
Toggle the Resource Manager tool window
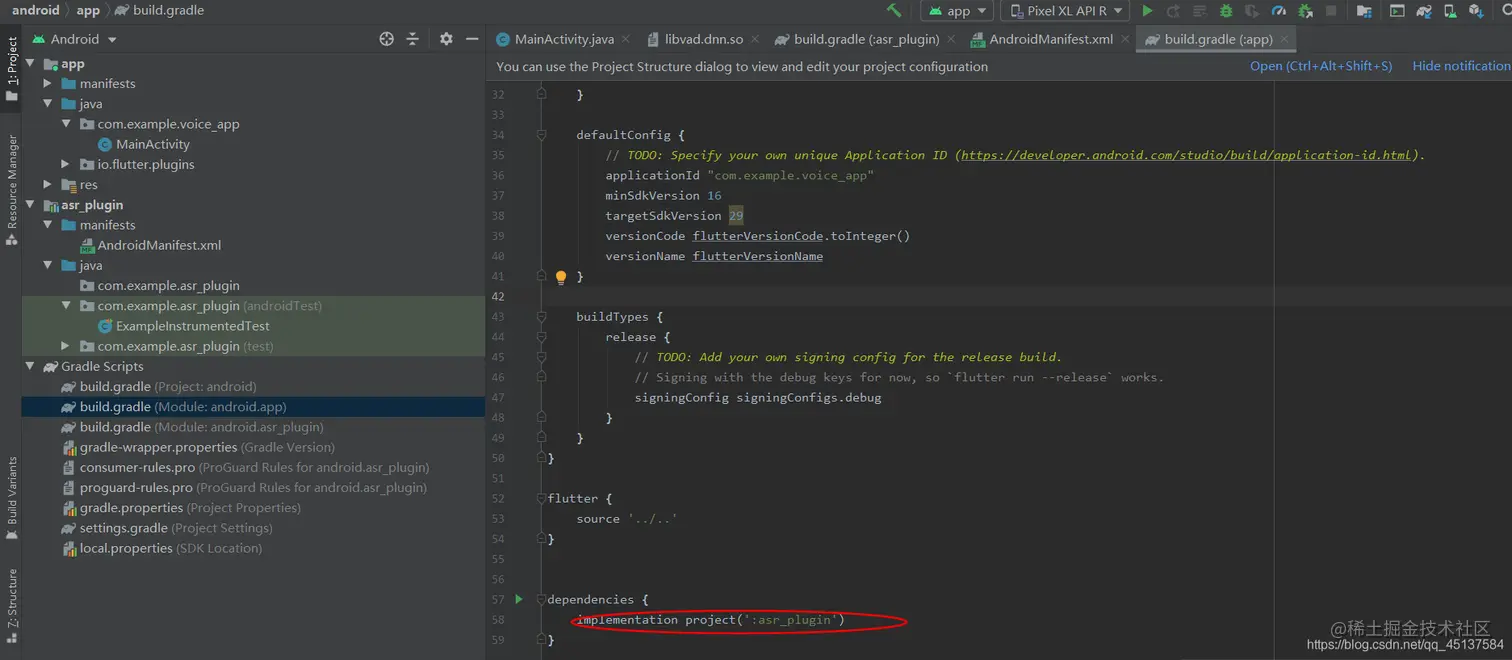point(11,190)
